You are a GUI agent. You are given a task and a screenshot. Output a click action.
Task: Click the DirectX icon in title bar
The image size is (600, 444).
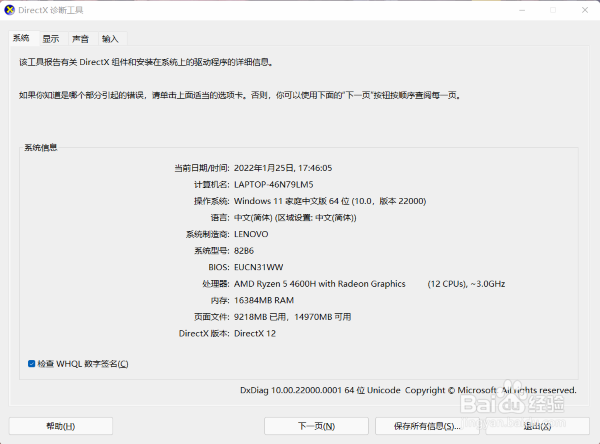[10, 10]
